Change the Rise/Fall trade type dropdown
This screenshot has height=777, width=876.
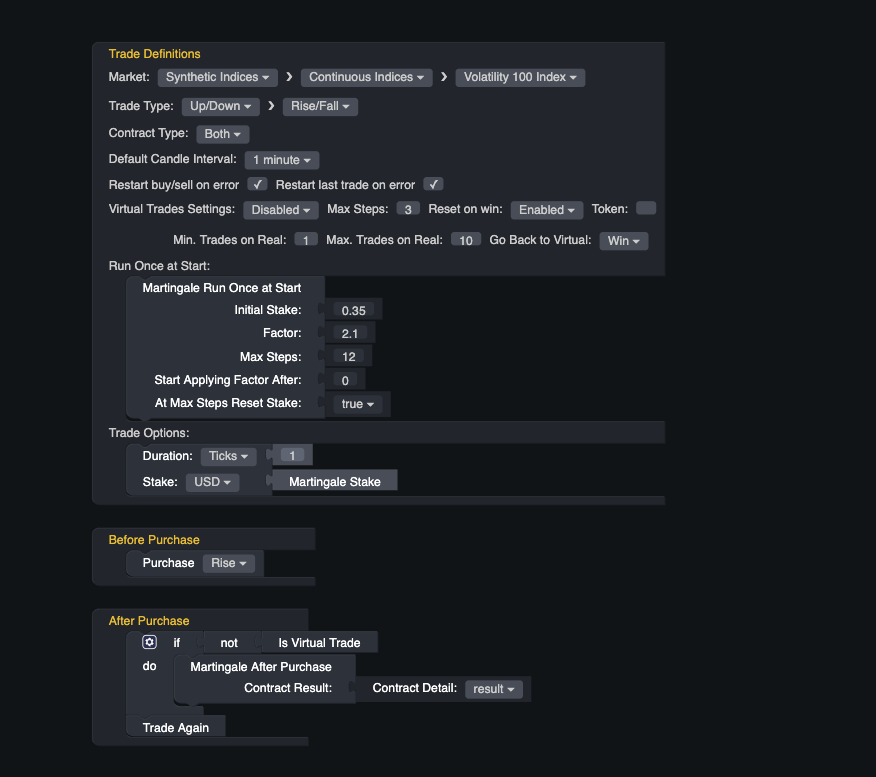[x=320, y=106]
